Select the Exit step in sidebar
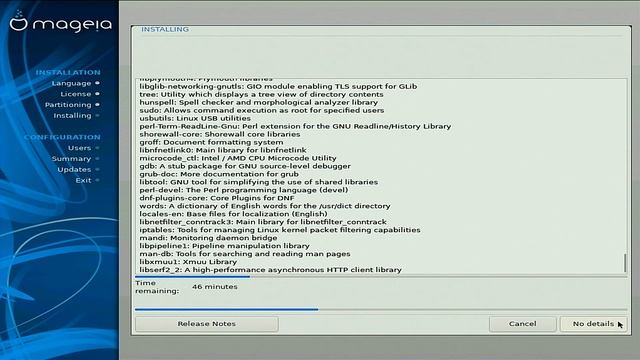Screen dimensions: 640x360 [x=83, y=180]
